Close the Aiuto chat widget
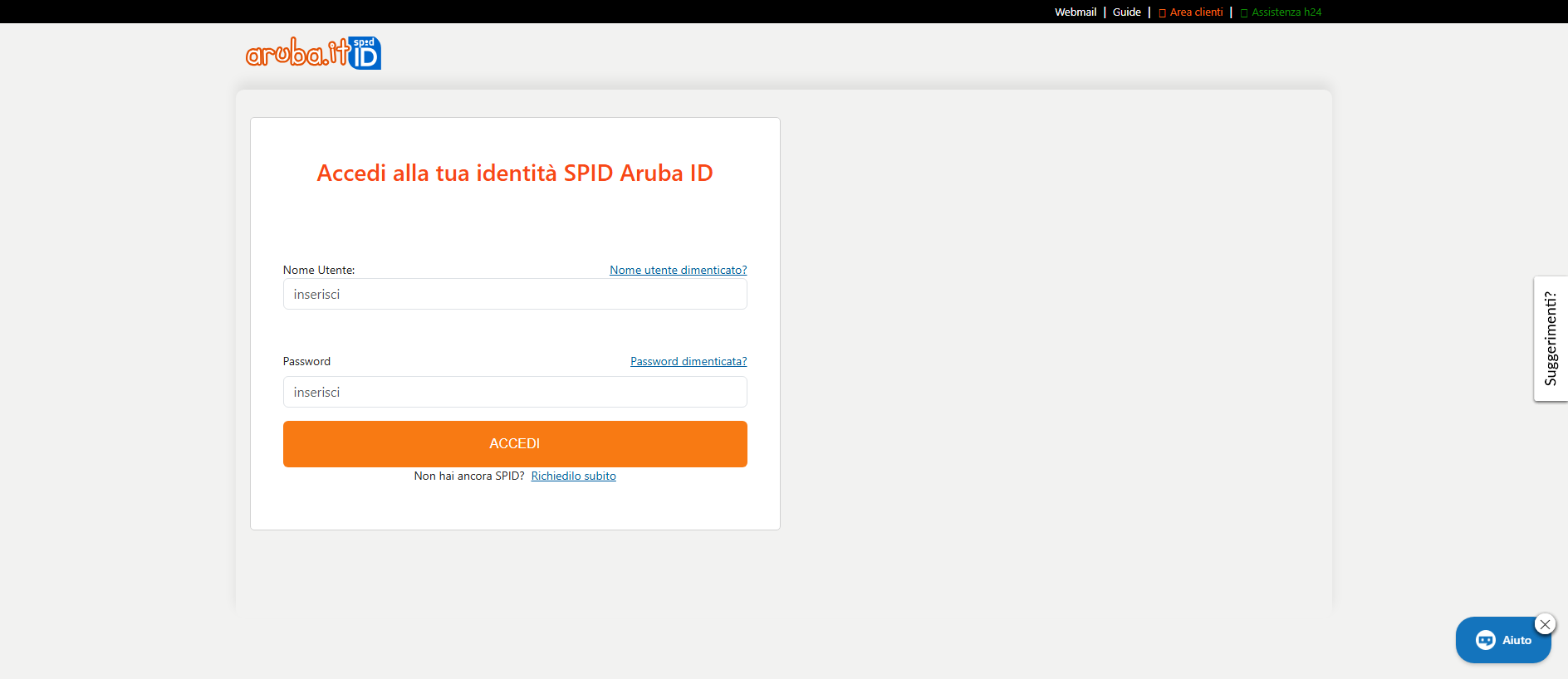 pyautogui.click(x=1545, y=624)
